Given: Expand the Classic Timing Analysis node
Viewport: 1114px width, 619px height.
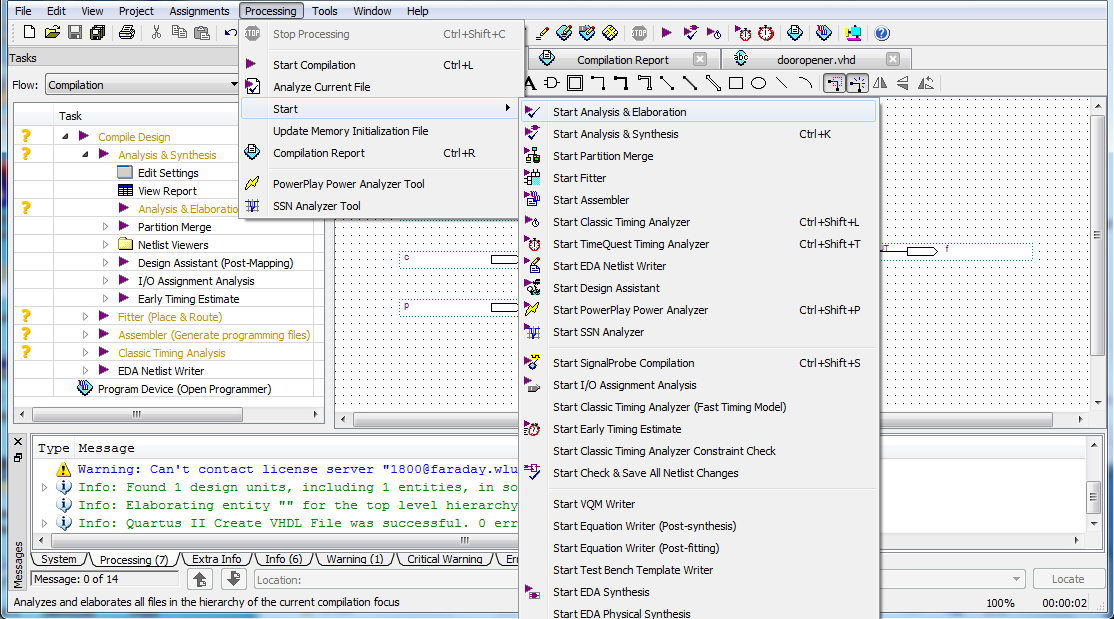Looking at the screenshot, I should click(85, 352).
